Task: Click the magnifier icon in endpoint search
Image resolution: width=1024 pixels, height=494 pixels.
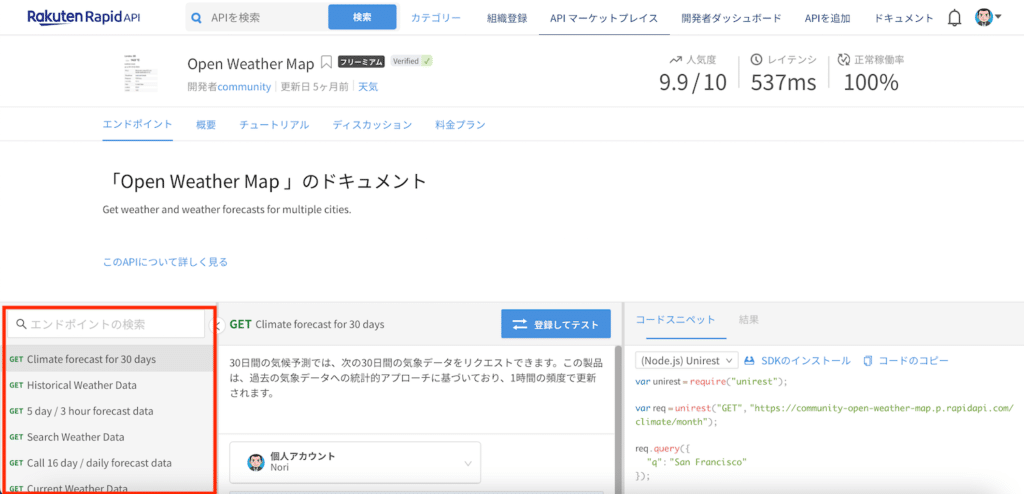Action: (21, 324)
